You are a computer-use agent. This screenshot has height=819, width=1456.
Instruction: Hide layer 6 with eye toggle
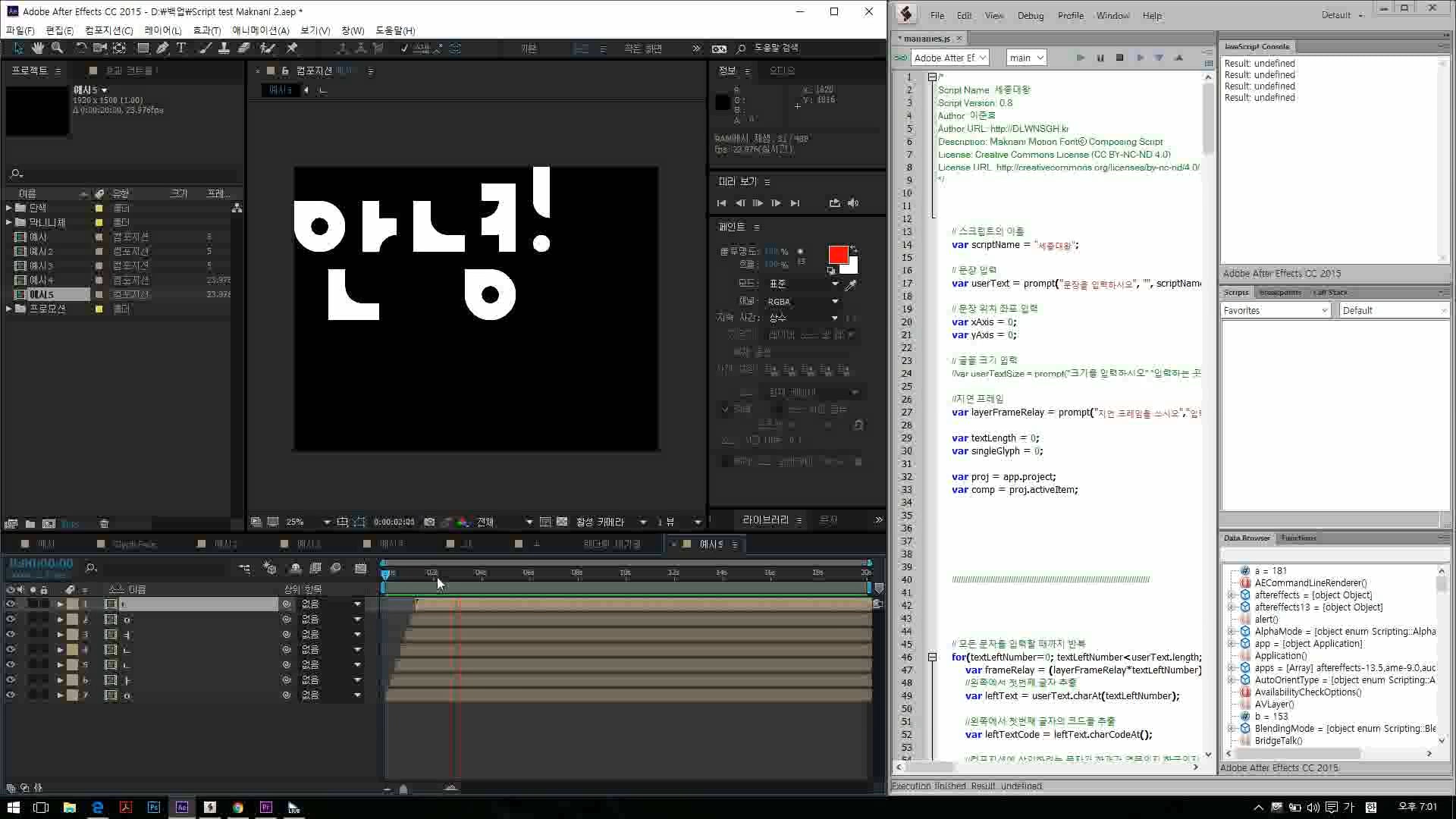pos(11,680)
